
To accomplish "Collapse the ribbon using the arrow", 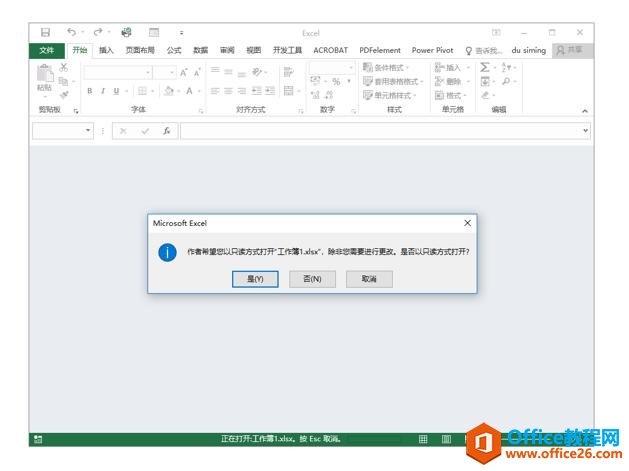I will (x=585, y=111).
